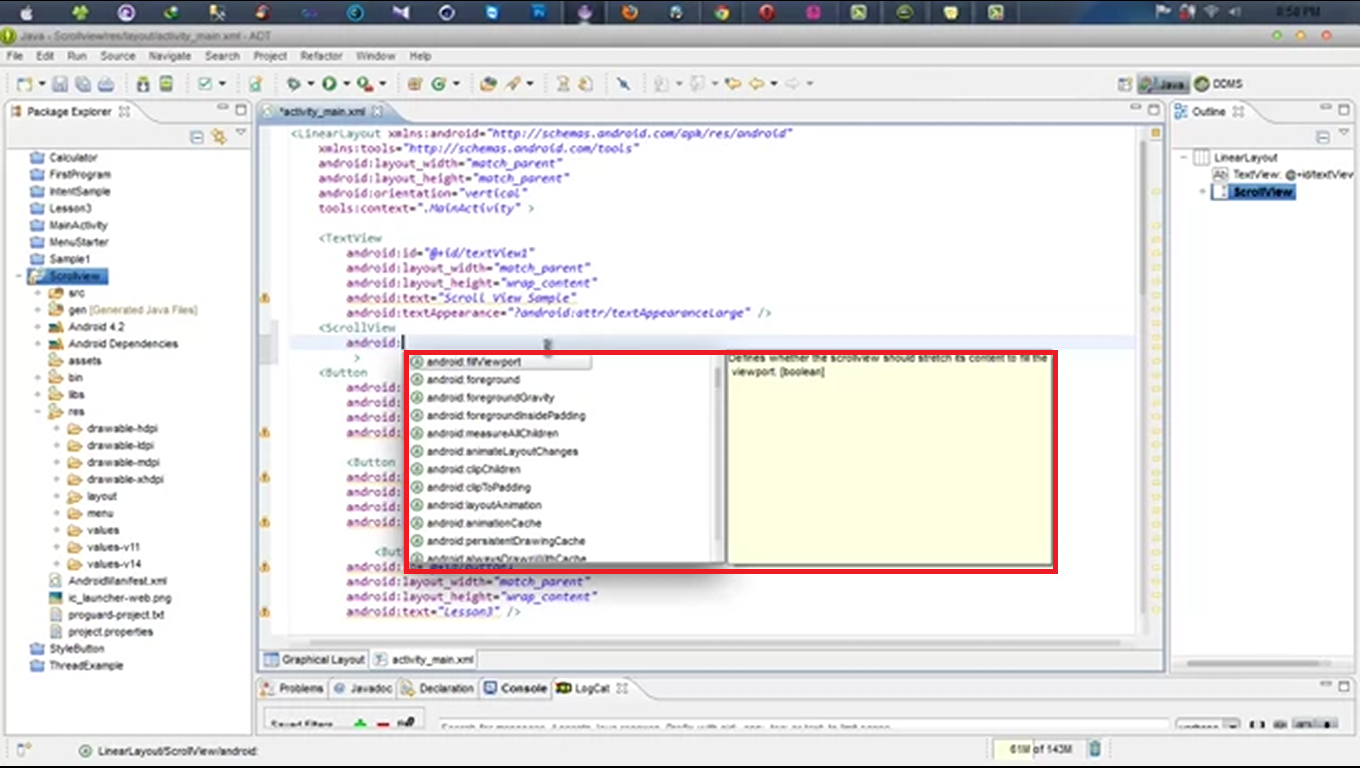The height and width of the screenshot is (768, 1360).
Task: Open the Android Virtual Device Manager icon
Action: tap(166, 84)
